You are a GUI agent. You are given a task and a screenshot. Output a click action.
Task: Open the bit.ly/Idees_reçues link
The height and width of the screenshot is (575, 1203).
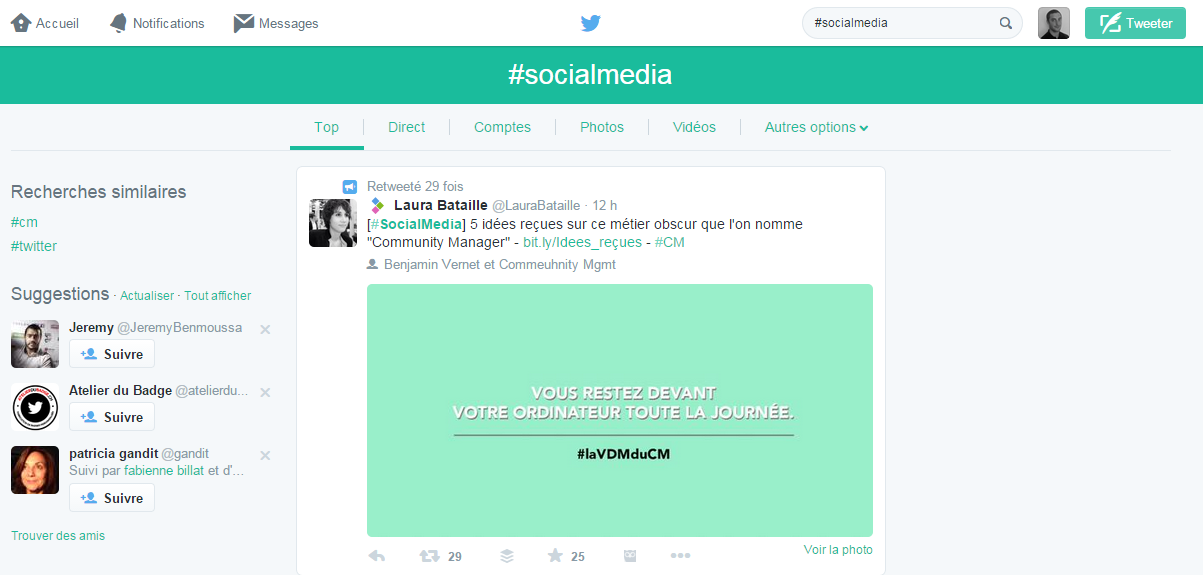(582, 242)
